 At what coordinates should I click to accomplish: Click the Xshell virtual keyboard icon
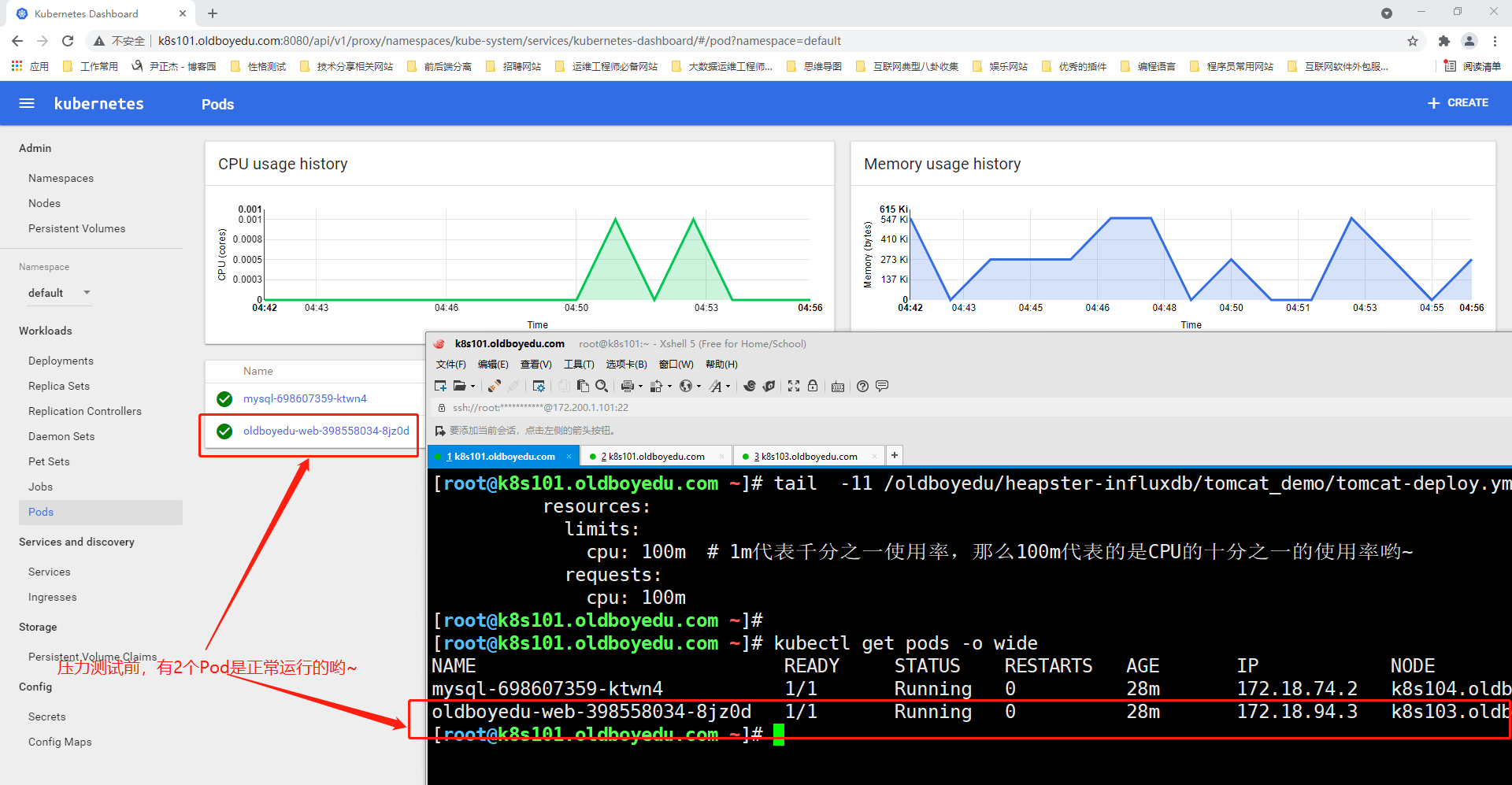pyautogui.click(x=838, y=387)
